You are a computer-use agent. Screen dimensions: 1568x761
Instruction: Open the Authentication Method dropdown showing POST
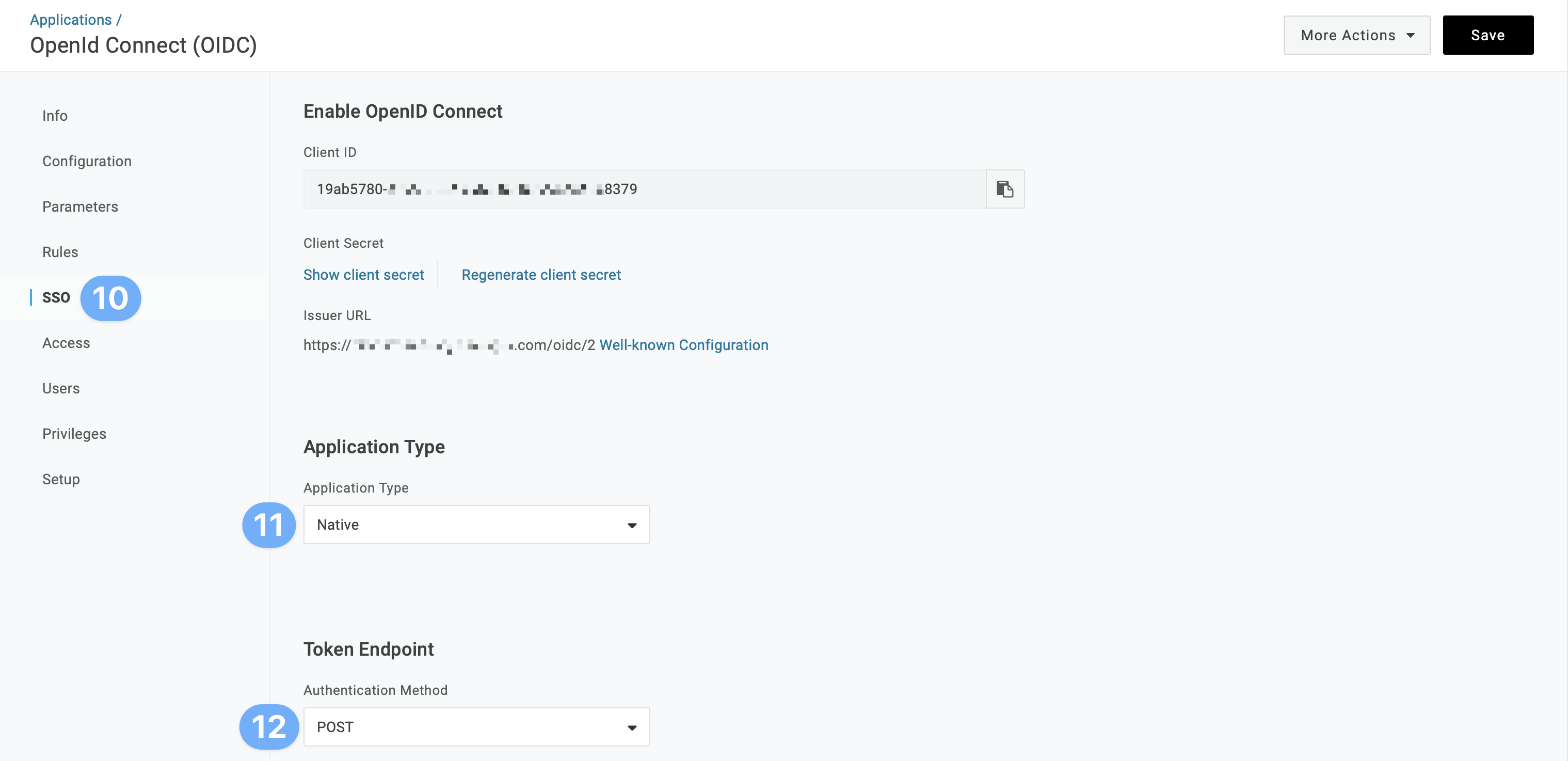476,727
